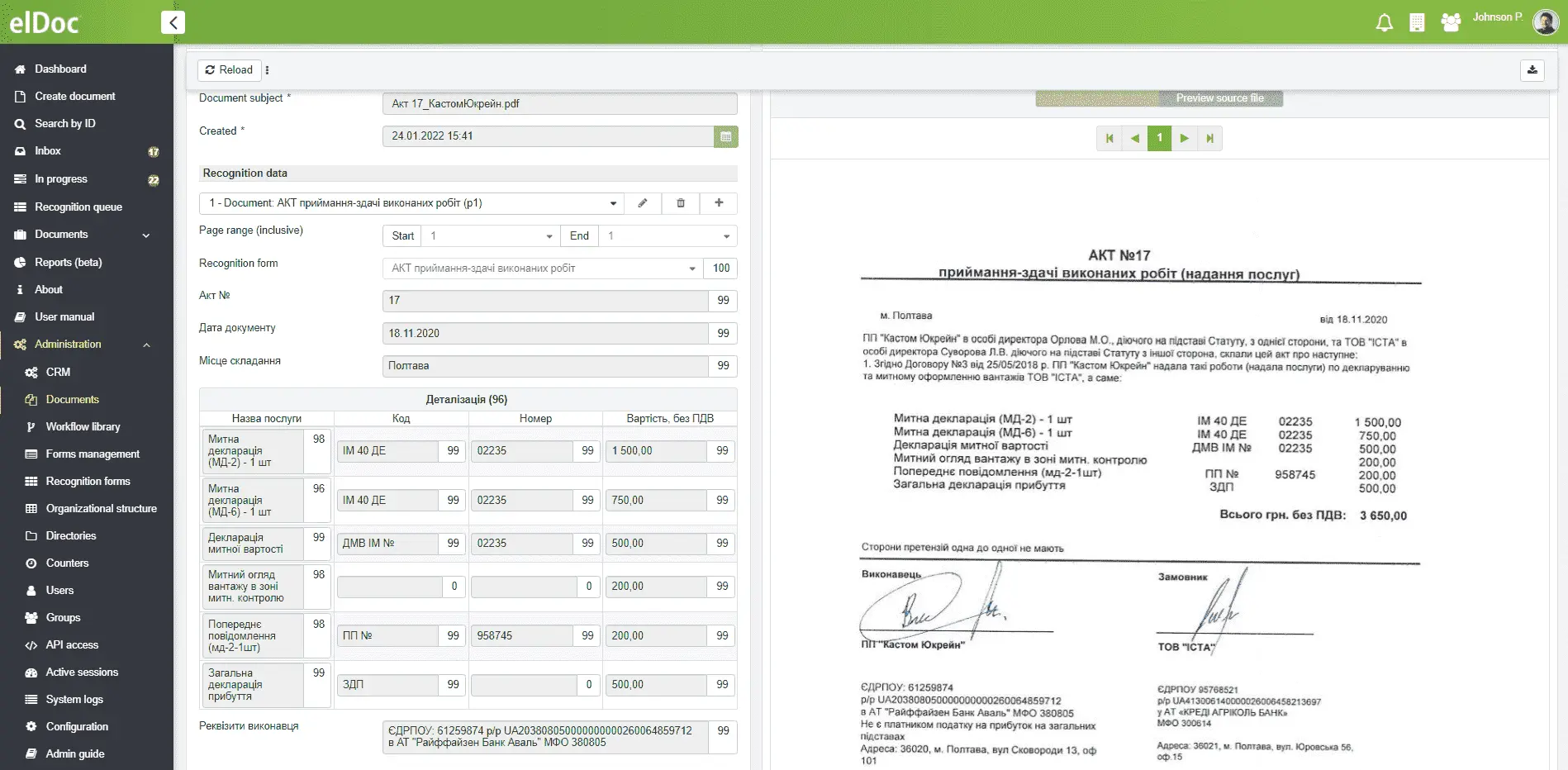Open the calendar picker for Created date
Viewport: 1568px width, 770px height.
725,136
